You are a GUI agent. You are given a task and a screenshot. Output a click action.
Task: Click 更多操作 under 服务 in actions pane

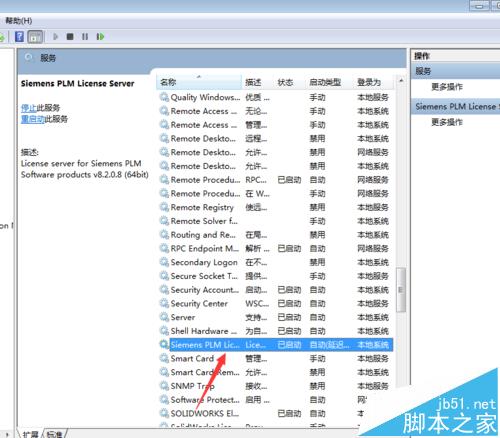click(x=447, y=87)
